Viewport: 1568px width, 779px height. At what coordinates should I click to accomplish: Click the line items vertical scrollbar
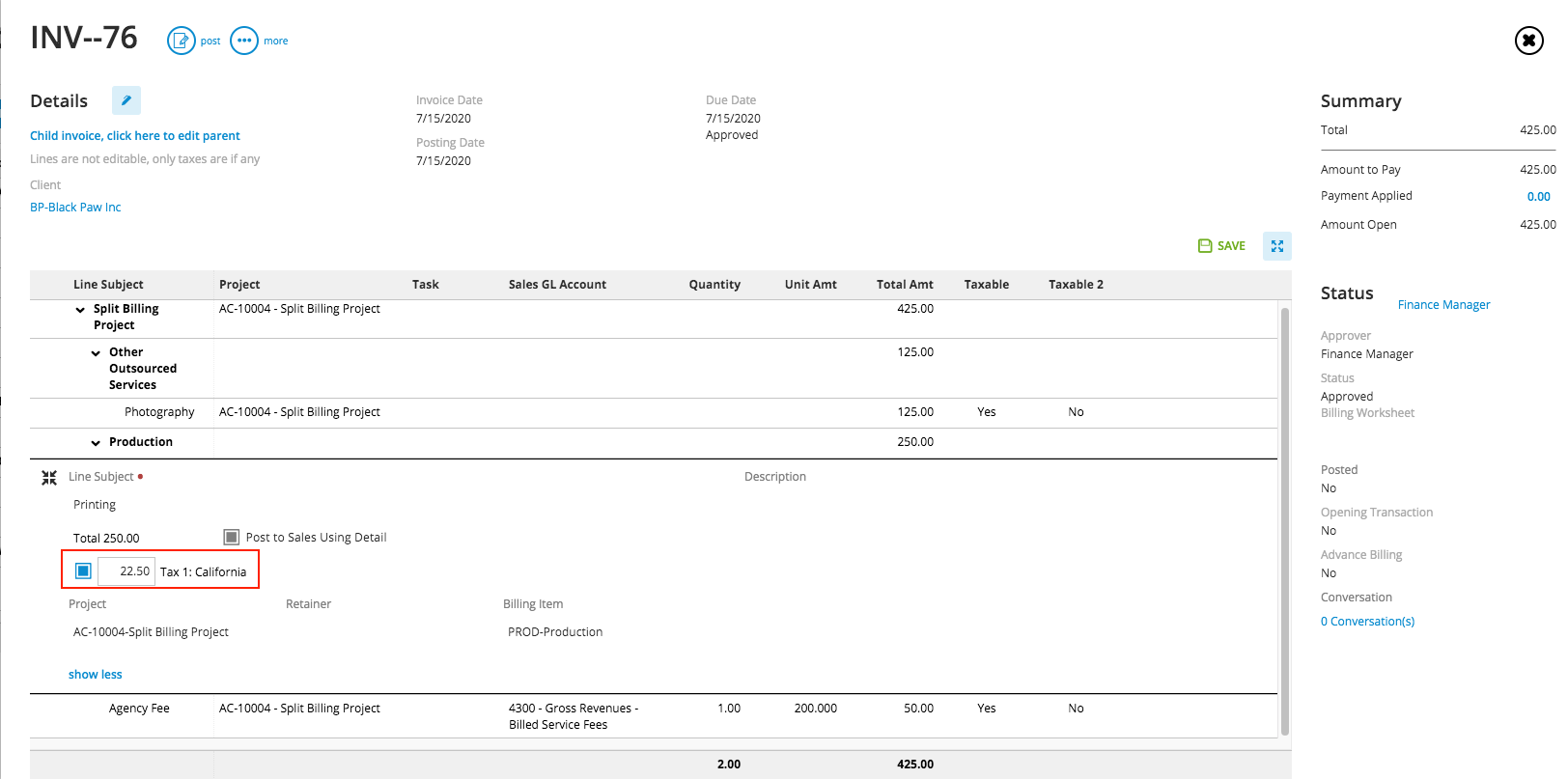(x=1284, y=521)
